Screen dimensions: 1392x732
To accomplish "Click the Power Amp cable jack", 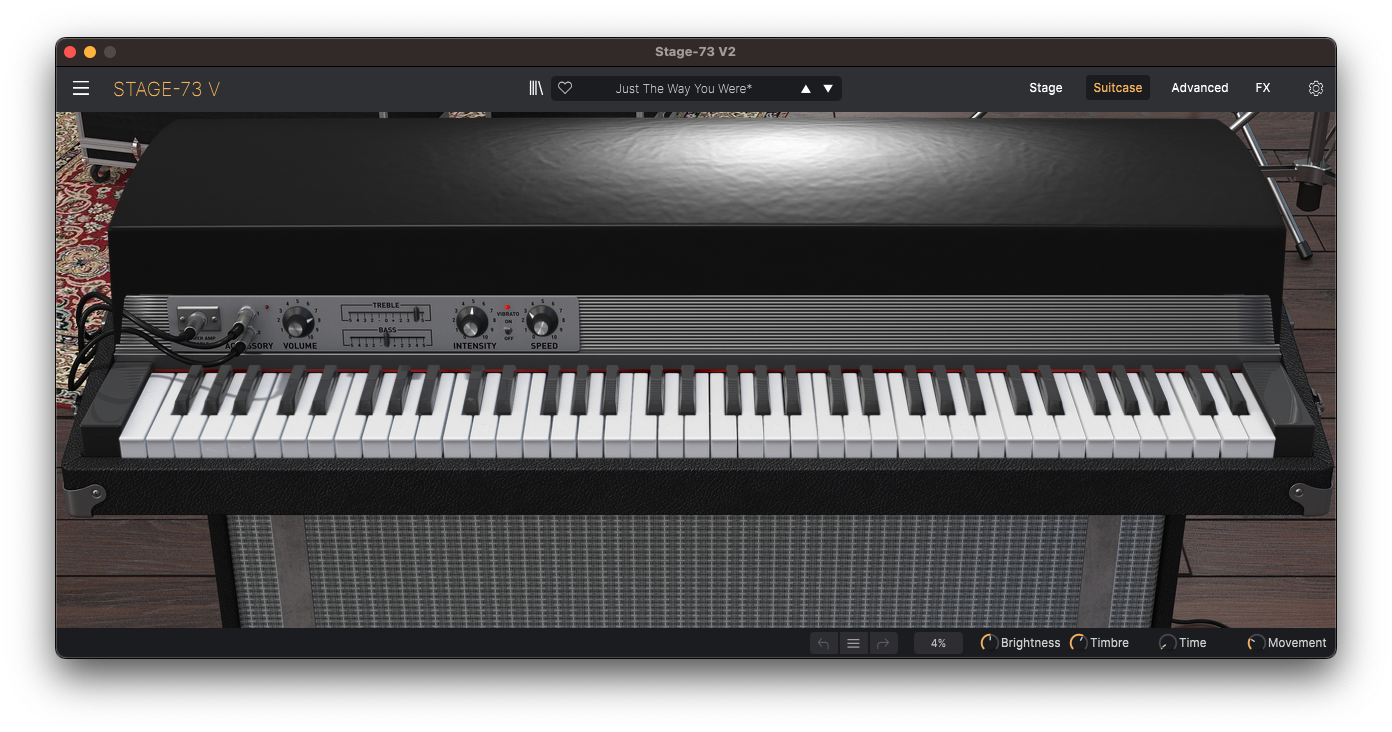I will click(x=197, y=321).
